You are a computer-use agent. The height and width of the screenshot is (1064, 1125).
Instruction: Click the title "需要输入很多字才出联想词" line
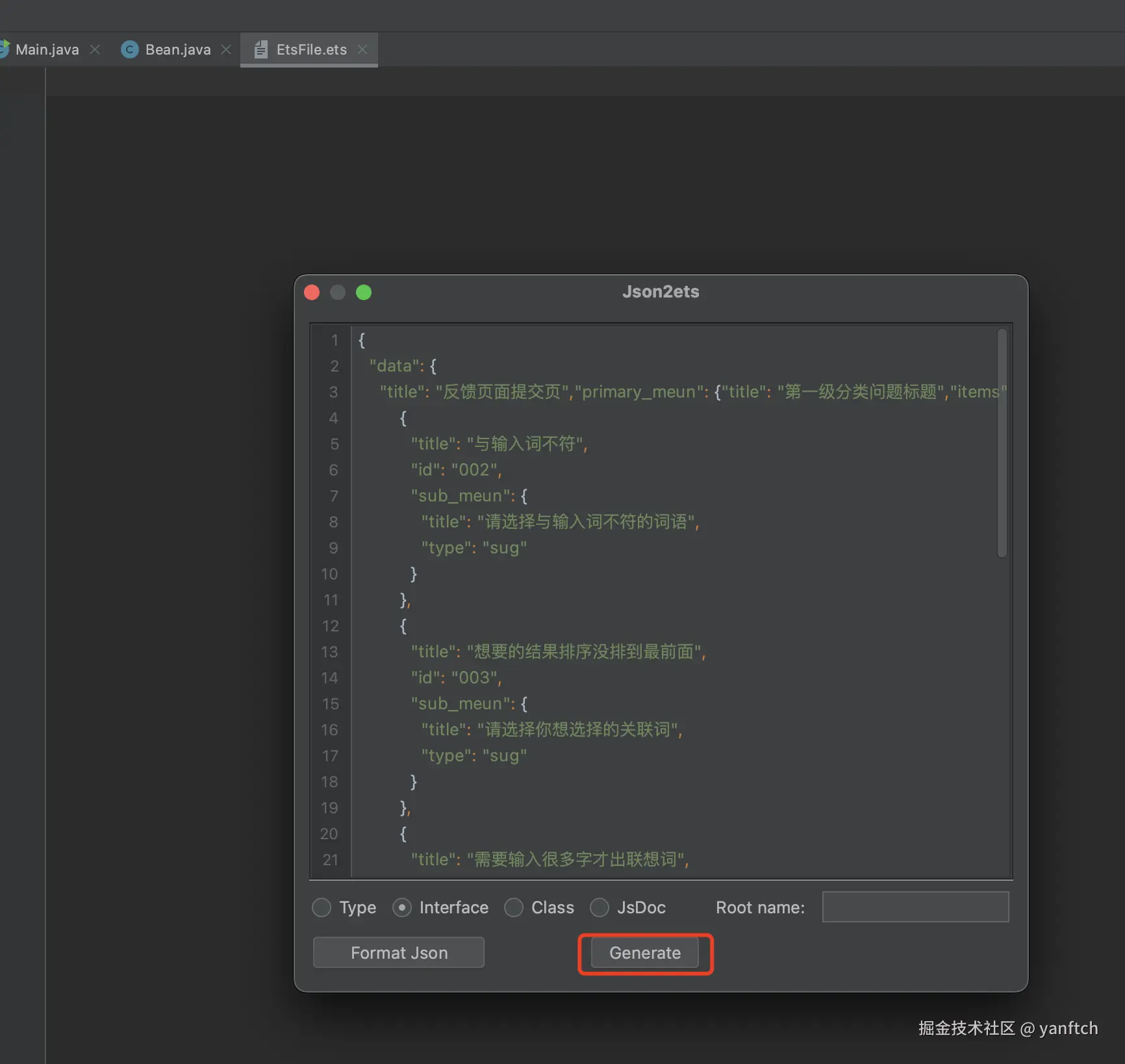pyautogui.click(x=550, y=859)
